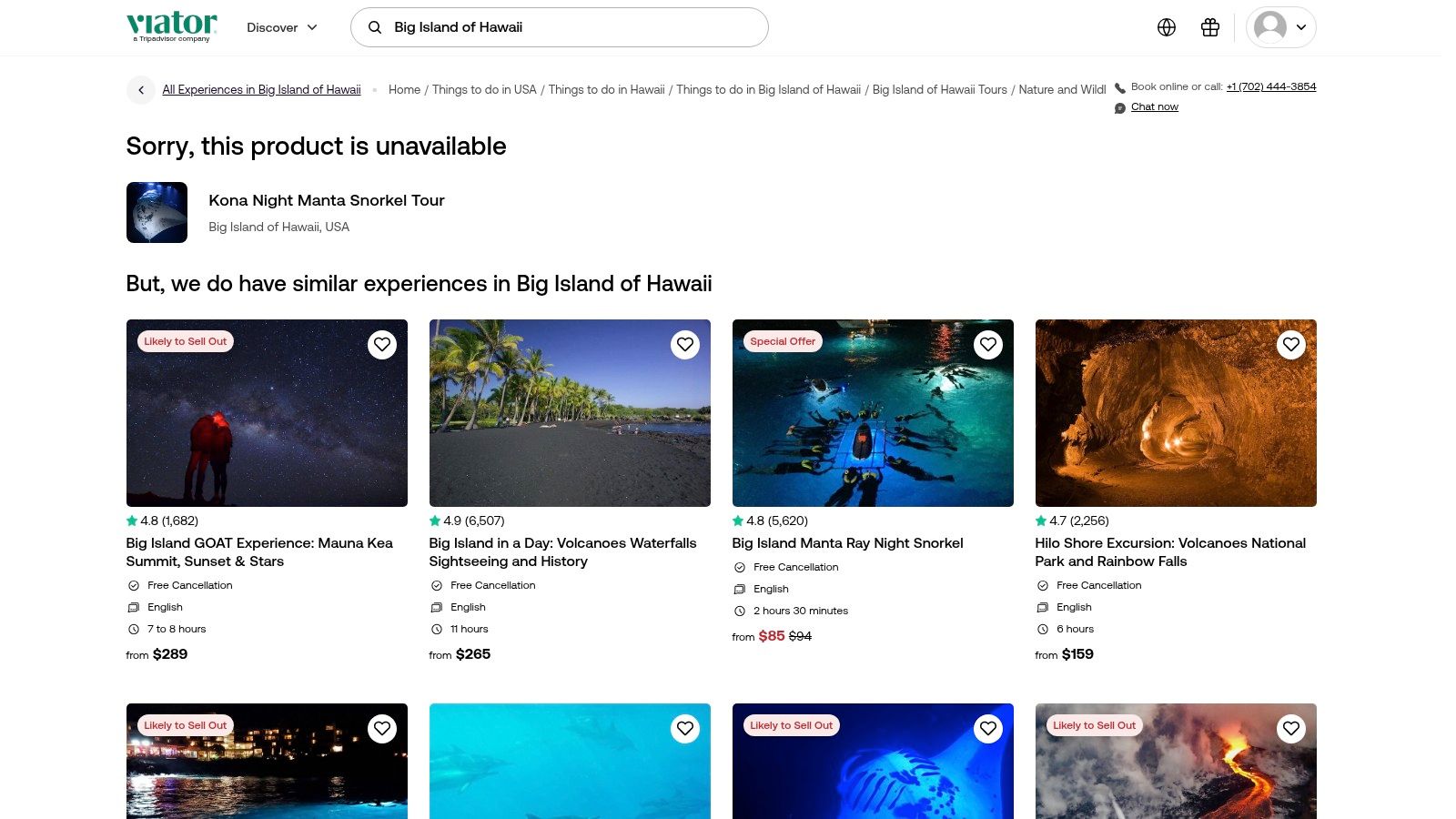
Task: Click the Special Offer badge
Action: click(x=783, y=341)
